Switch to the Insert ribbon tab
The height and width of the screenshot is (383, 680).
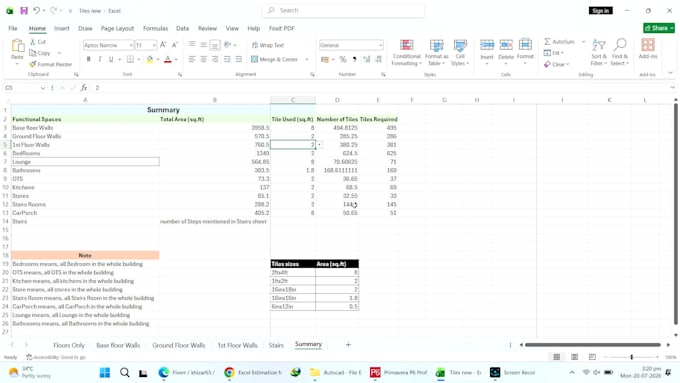point(62,28)
